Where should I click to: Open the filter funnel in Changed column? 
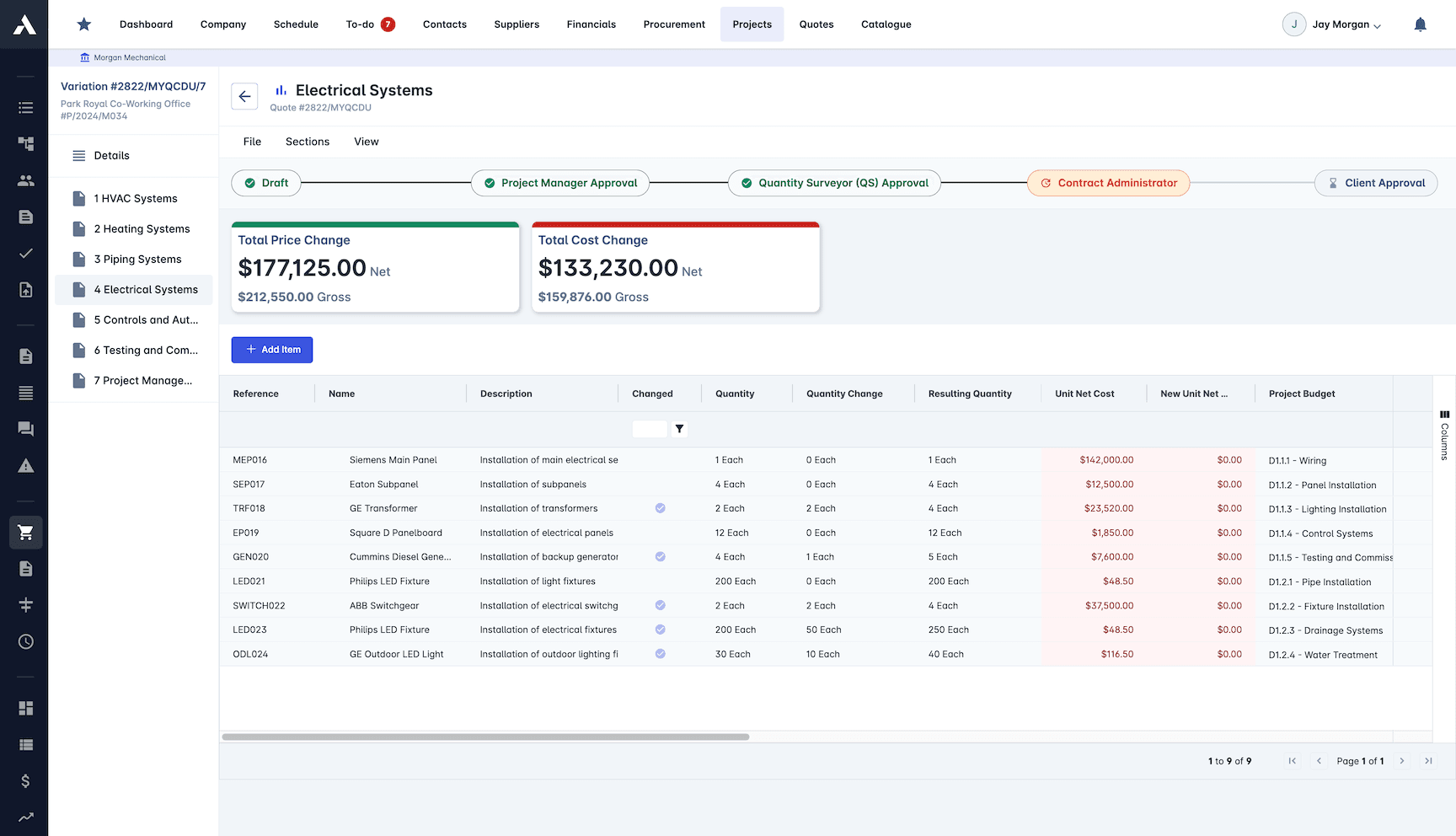point(679,429)
